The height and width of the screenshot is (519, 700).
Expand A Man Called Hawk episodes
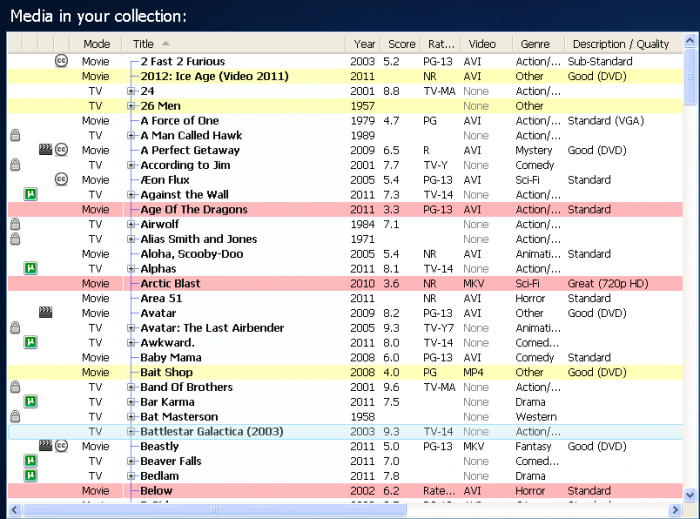click(x=131, y=135)
